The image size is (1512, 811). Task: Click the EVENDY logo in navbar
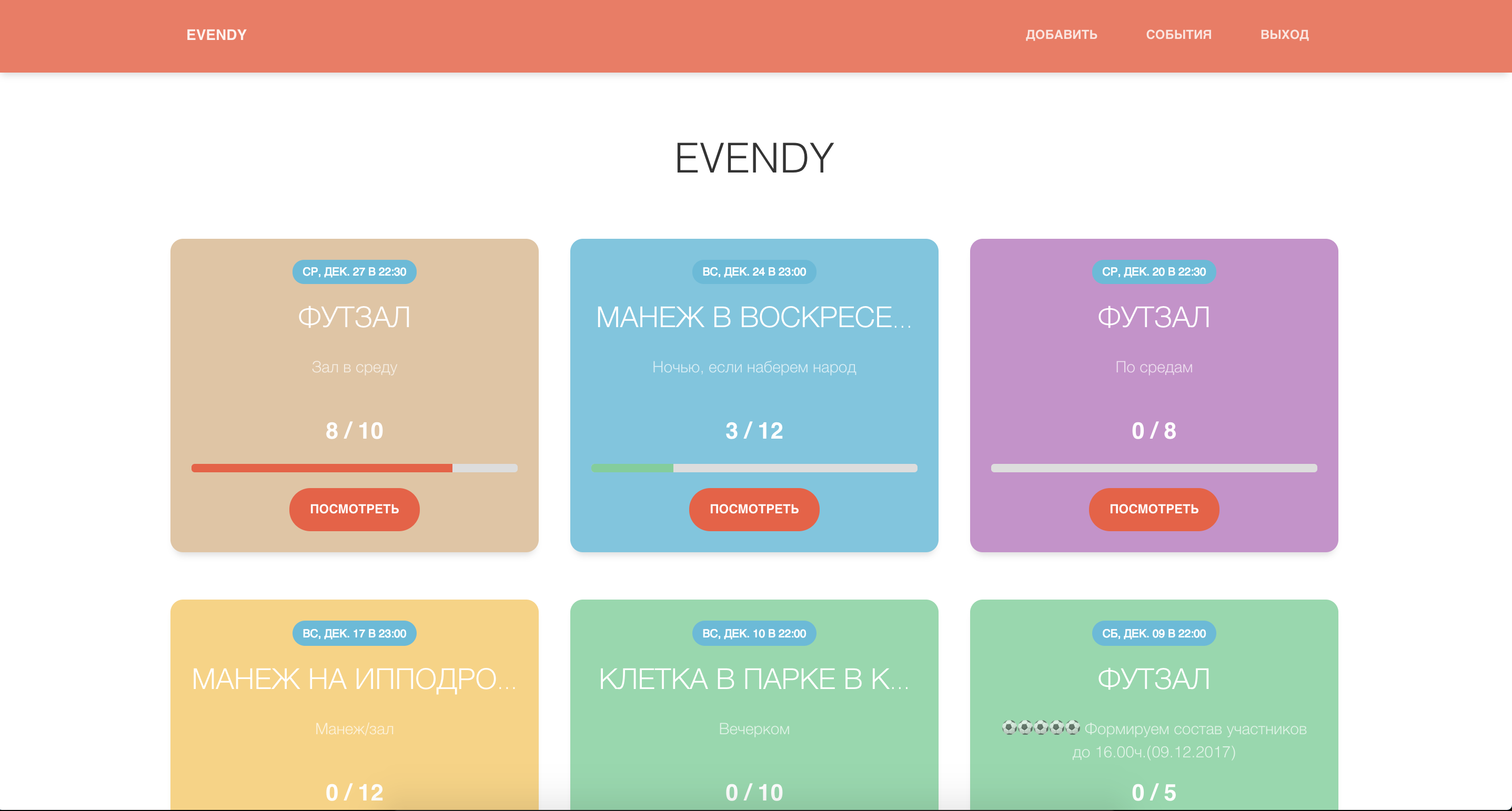coord(216,35)
